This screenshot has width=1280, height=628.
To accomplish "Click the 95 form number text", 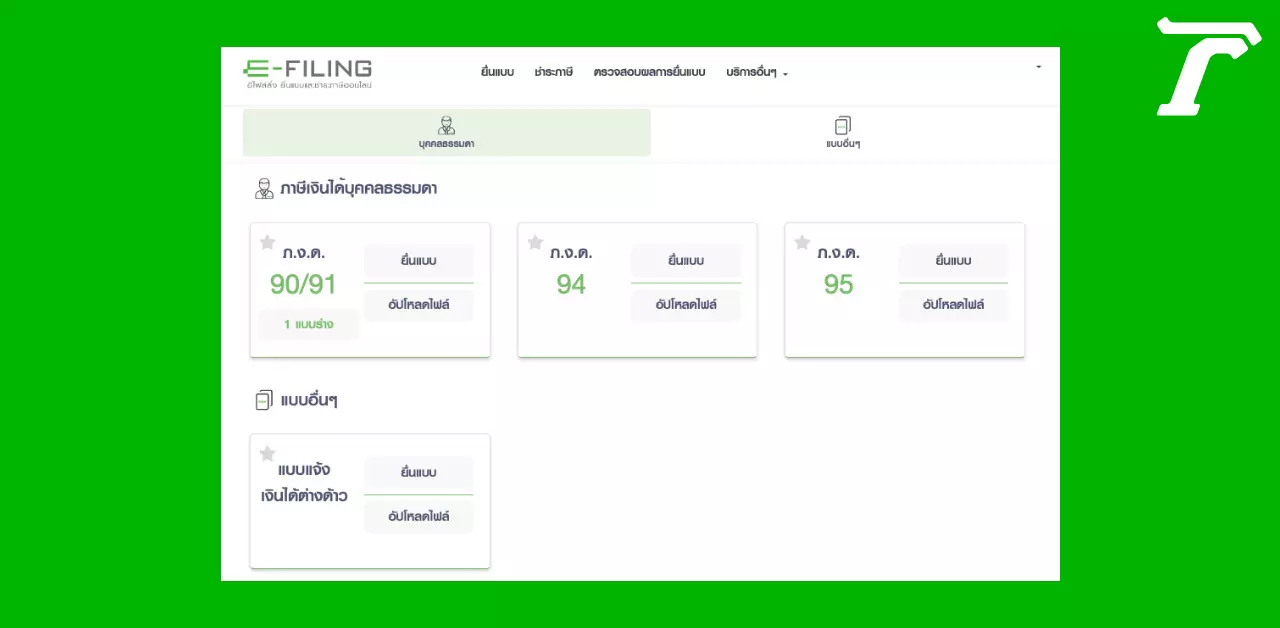I will 838,285.
